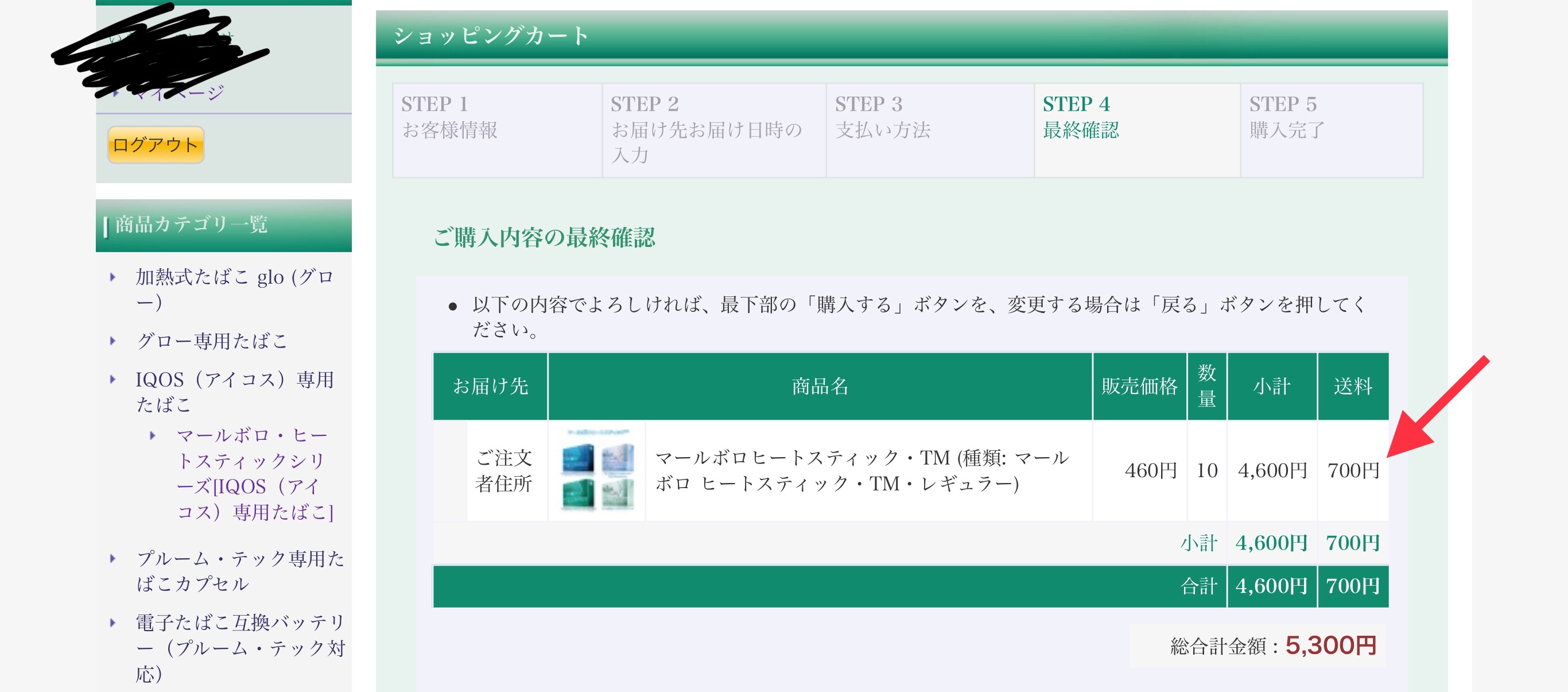Viewport: 1568px width, 692px height.
Task: Open the マイページ link
Action: (178, 92)
